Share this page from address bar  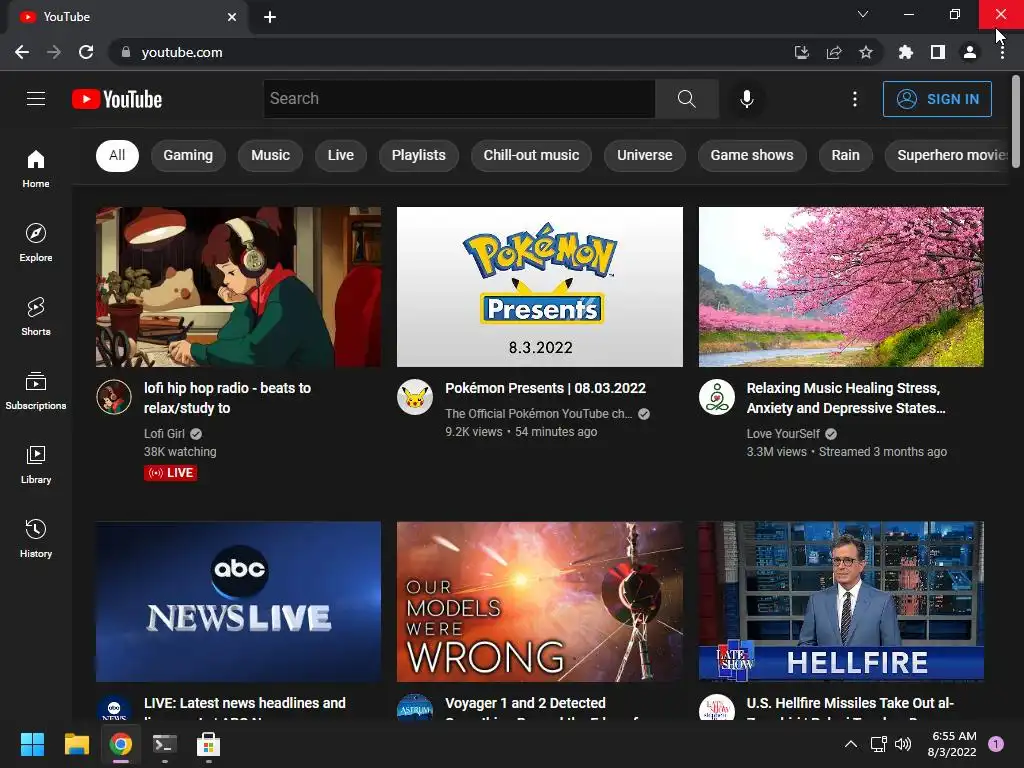(833, 52)
